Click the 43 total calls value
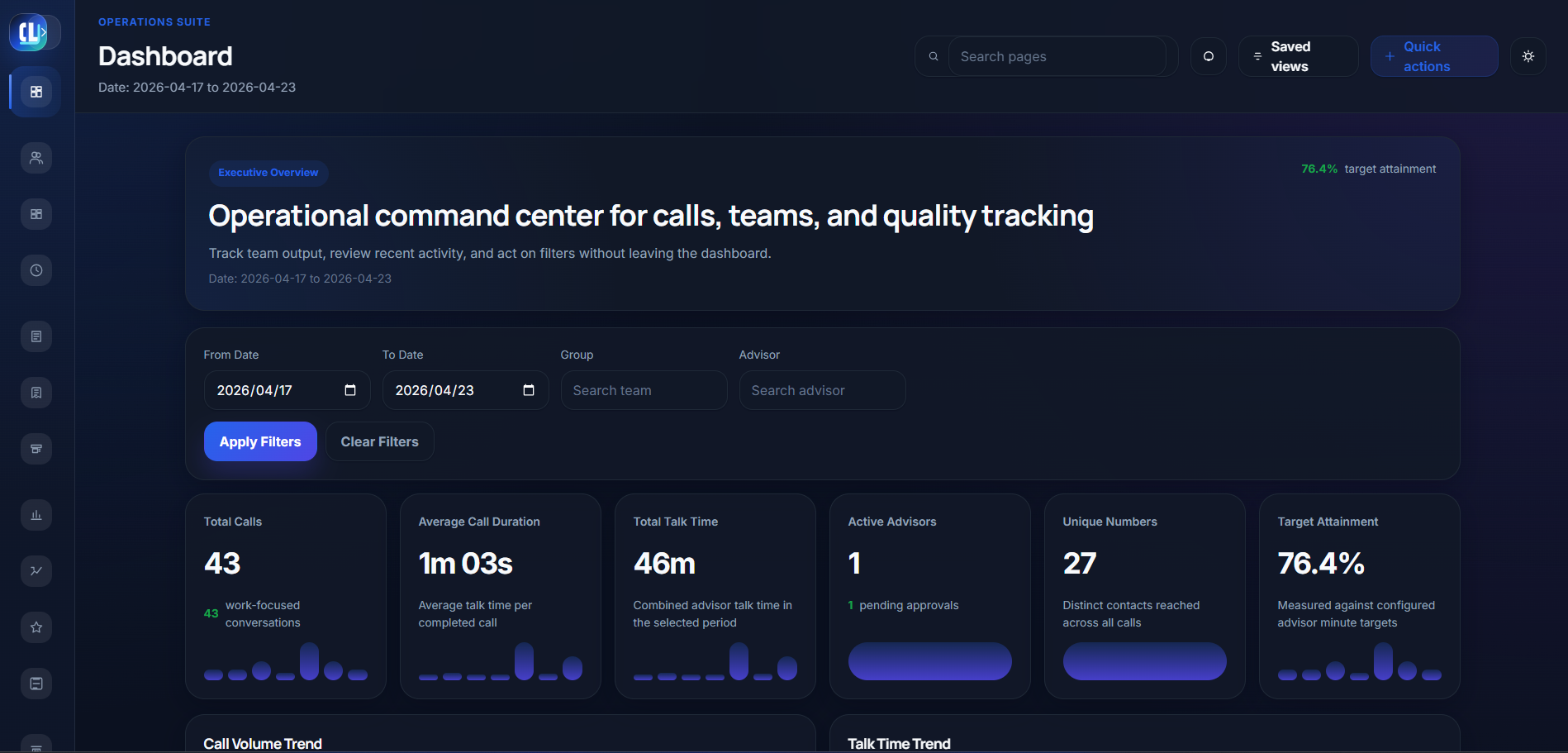The width and height of the screenshot is (1568, 753). 222,564
